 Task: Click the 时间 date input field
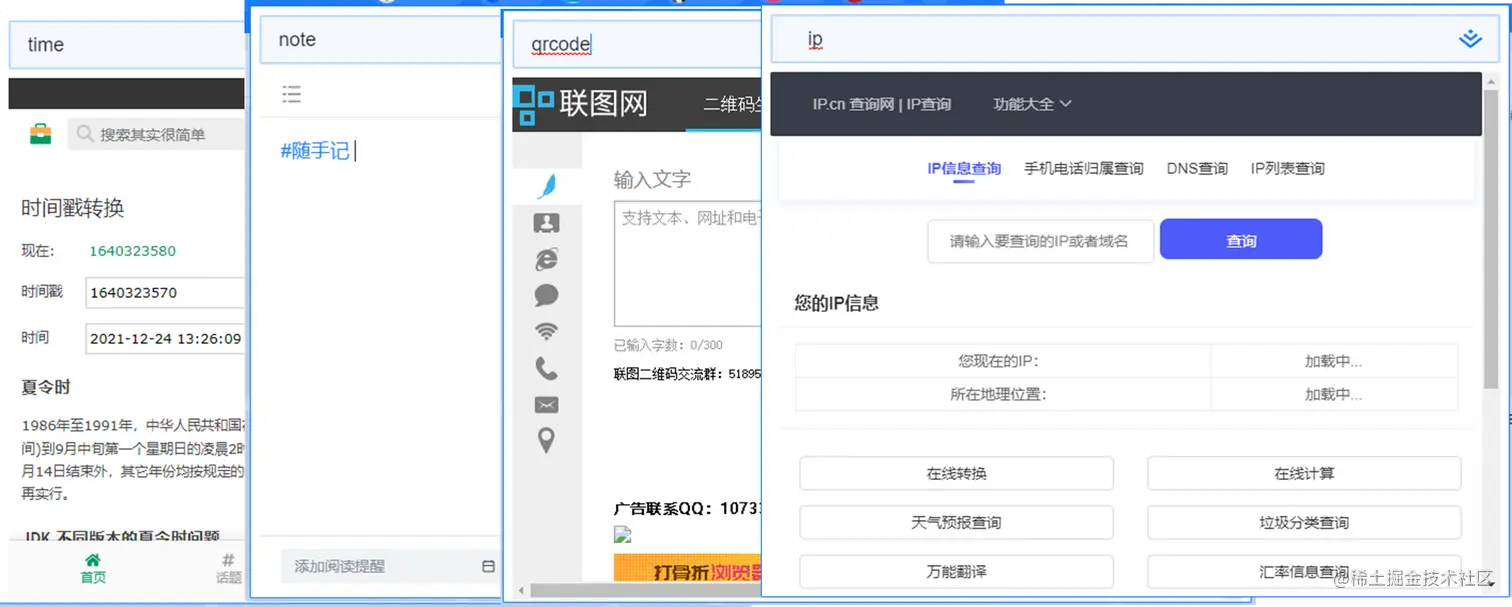point(165,339)
